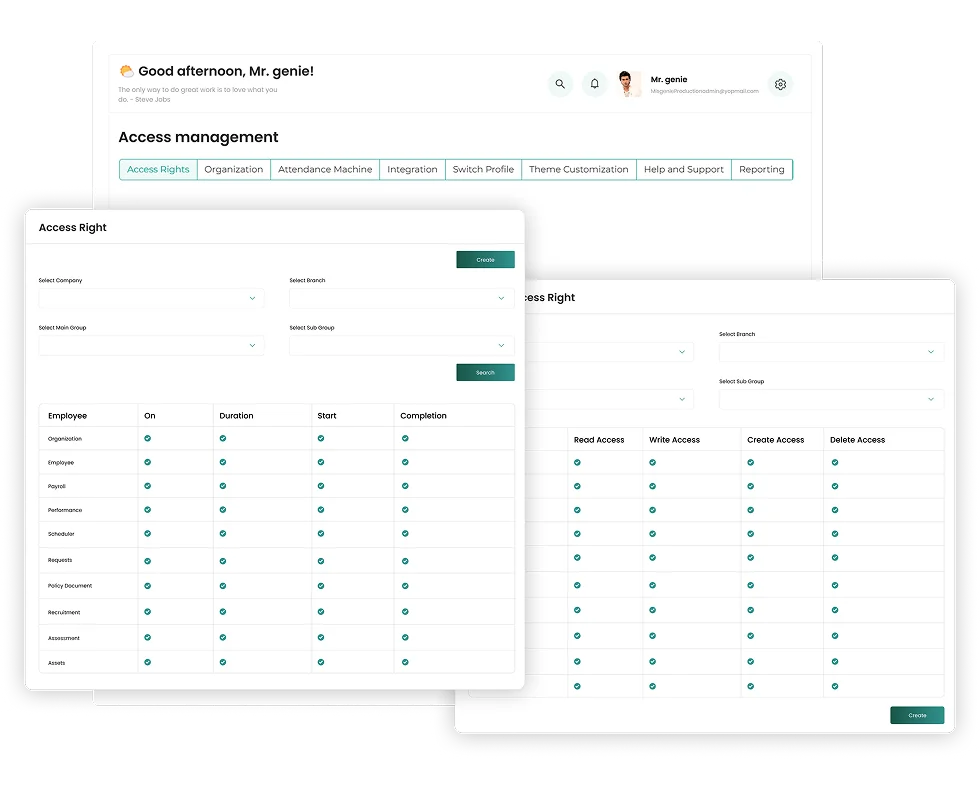
Task: Expand the Select Main Group dropdown
Action: 151,345
